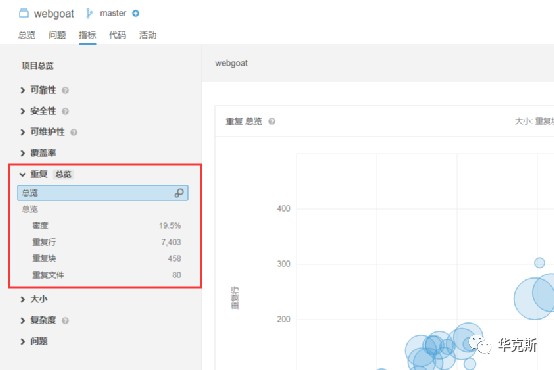
Task: Click the webgoat project icon
Action: click(24, 13)
